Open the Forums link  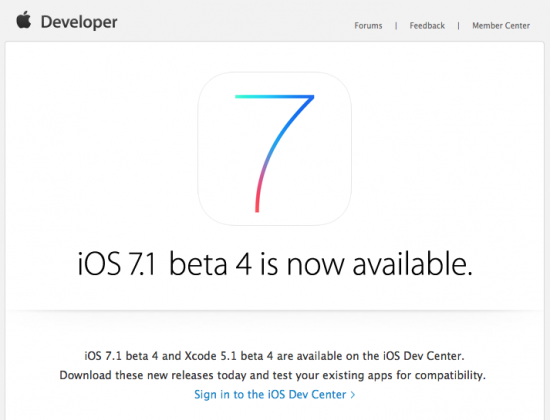click(368, 26)
